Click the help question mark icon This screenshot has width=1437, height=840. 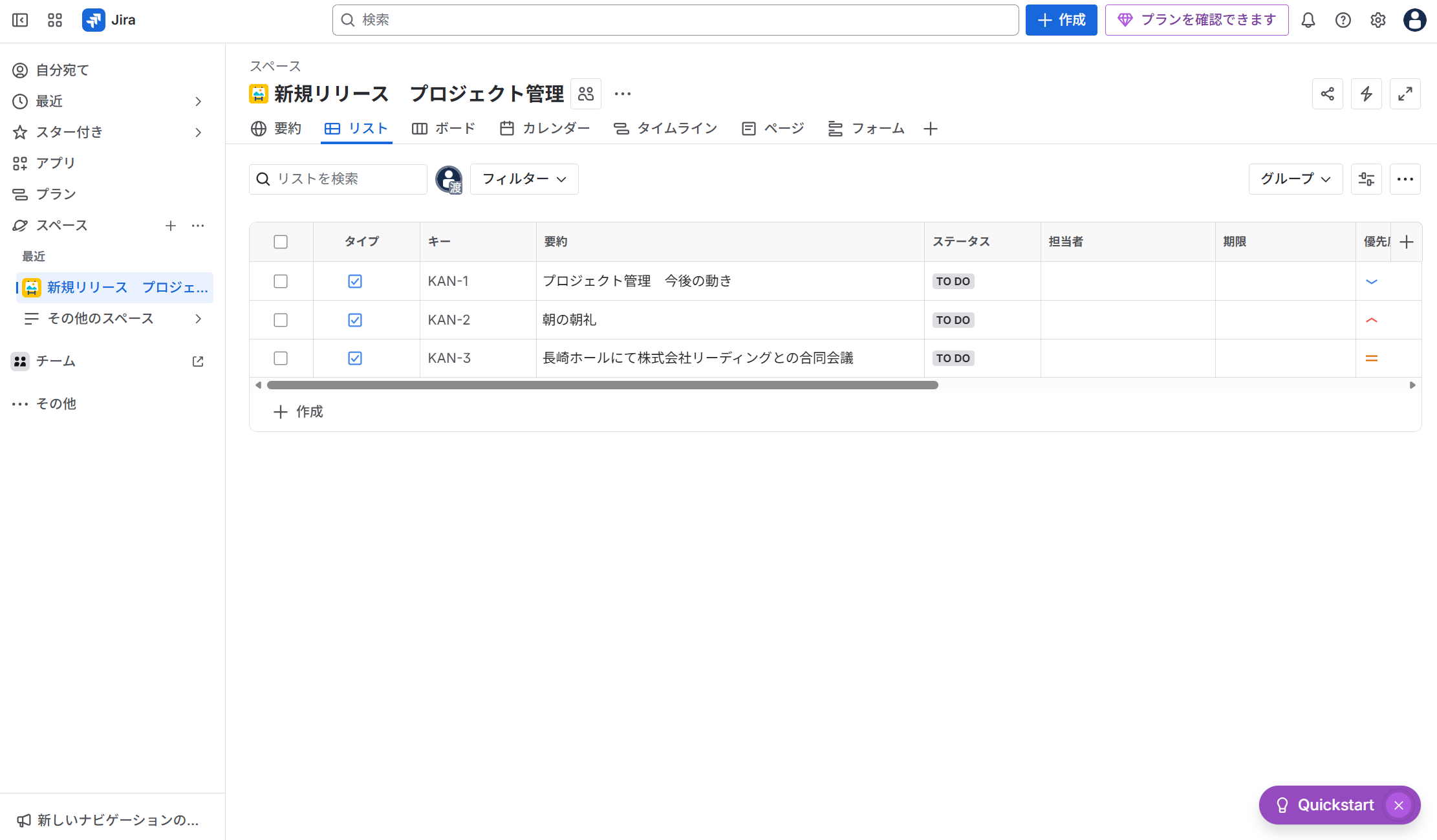pos(1343,20)
